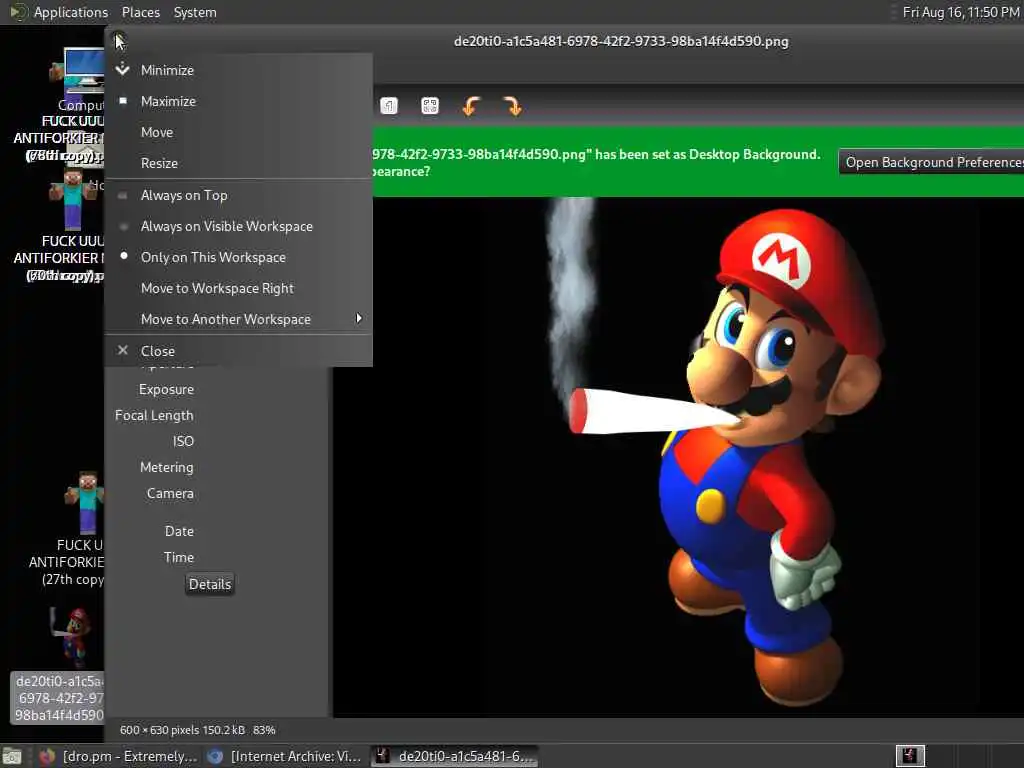Viewport: 1024px width, 768px height.
Task: Click the Focal Length label
Action: pos(154,415)
